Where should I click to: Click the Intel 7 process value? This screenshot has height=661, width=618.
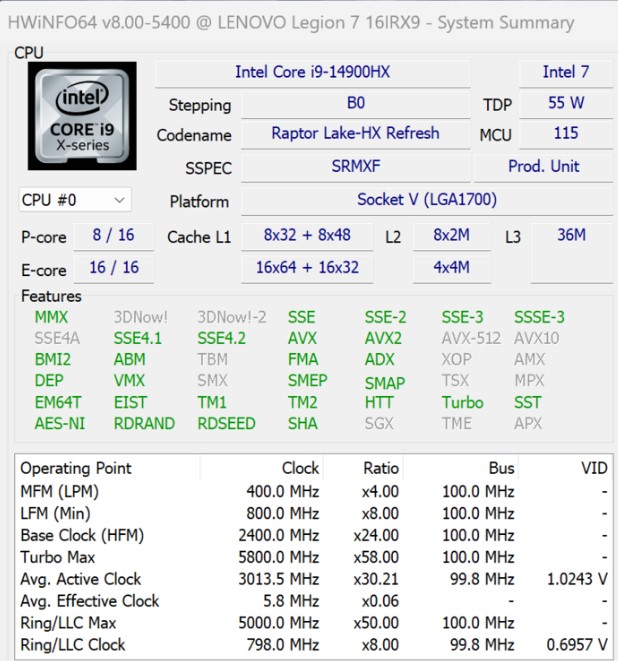(x=566, y=72)
